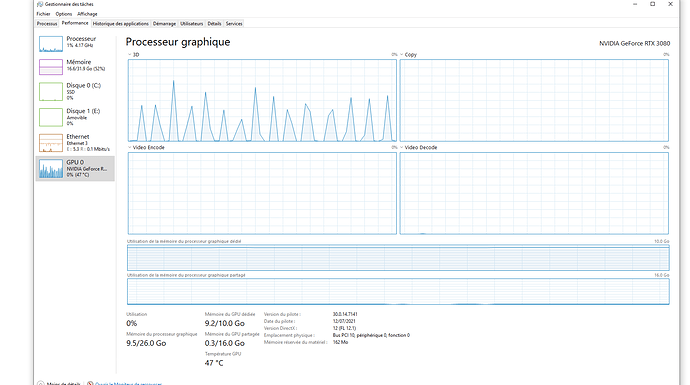Select the Mémoire usage graph thumbnail
This screenshot has height=385, width=690.
click(x=51, y=67)
